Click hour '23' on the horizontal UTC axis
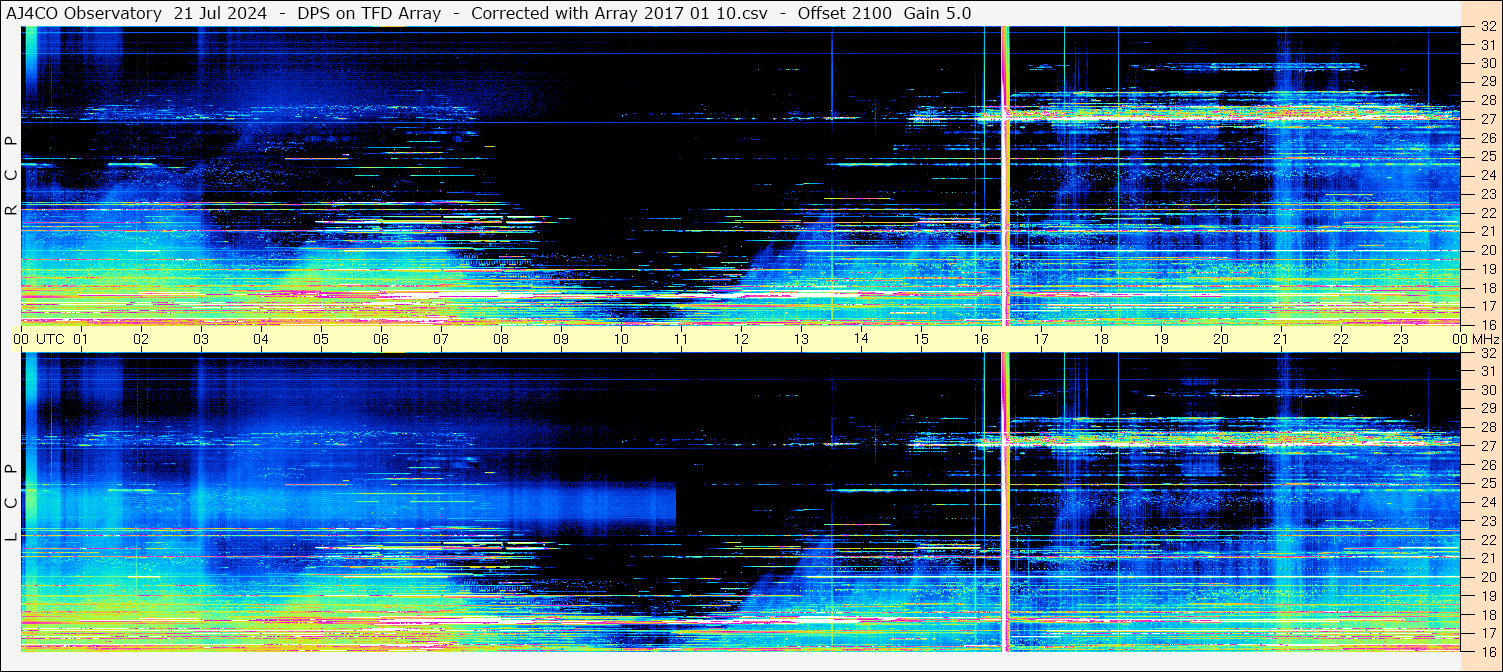 [x=1401, y=339]
